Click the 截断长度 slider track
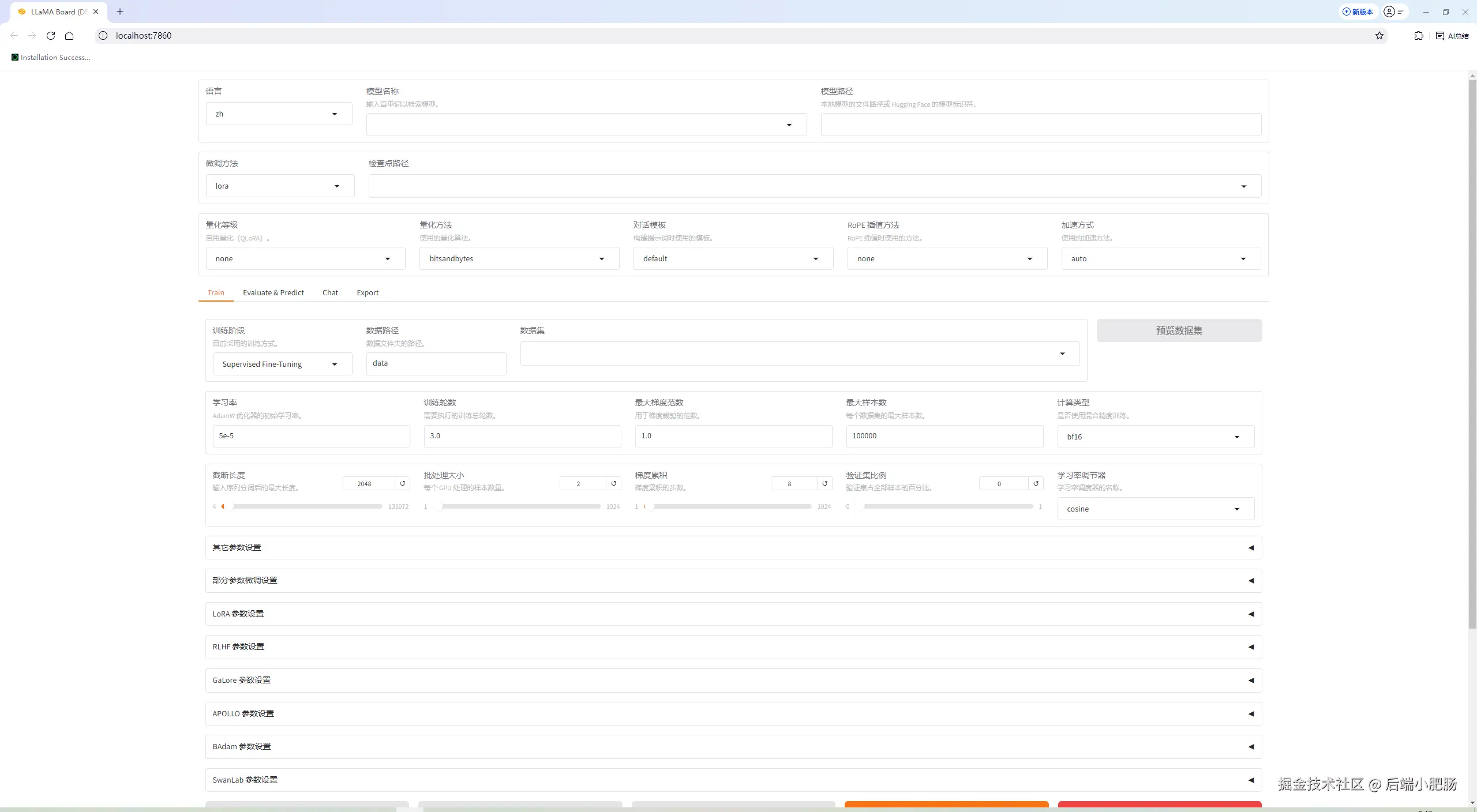The width and height of the screenshot is (1477, 812). click(x=306, y=506)
